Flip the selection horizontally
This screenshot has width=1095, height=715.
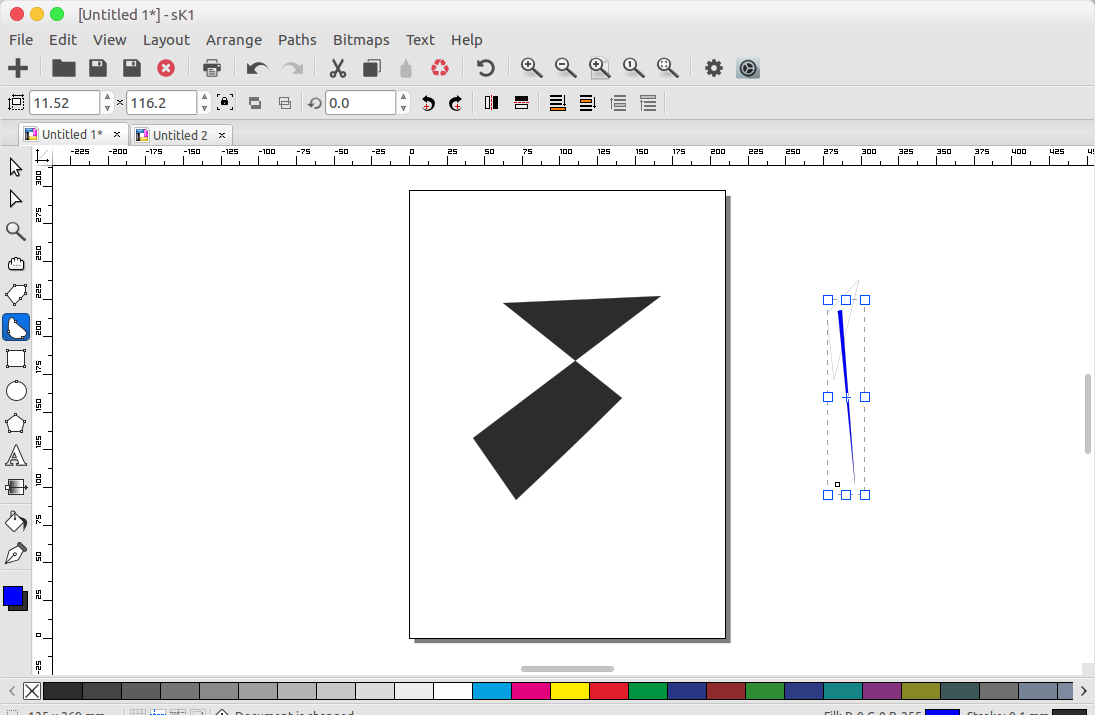491,102
